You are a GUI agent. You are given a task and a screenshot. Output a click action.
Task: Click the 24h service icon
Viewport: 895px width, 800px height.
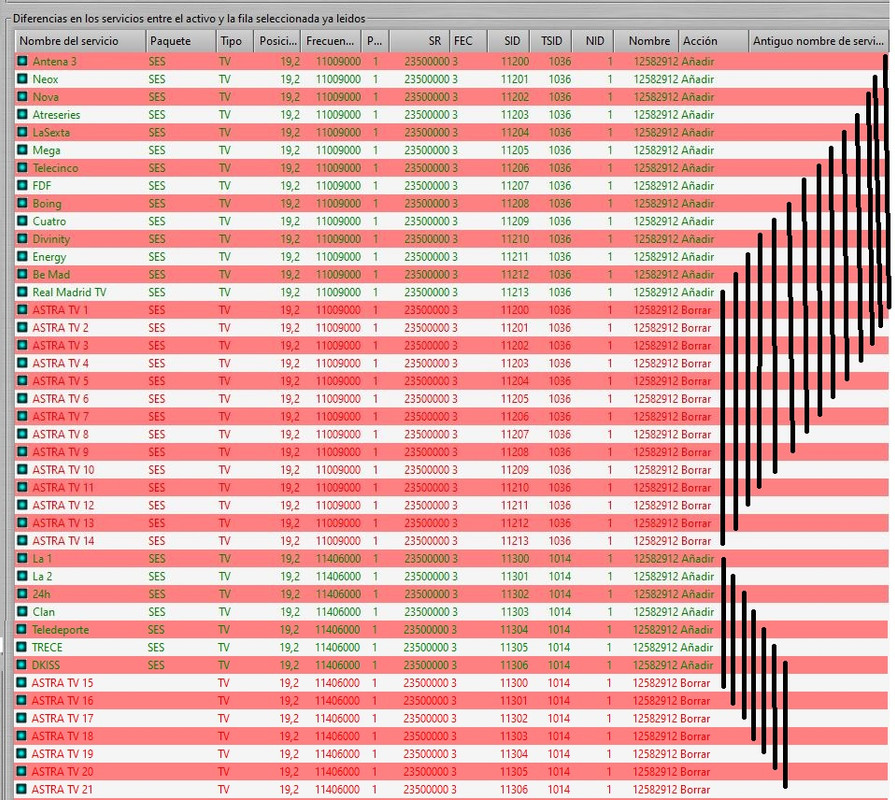click(22, 593)
